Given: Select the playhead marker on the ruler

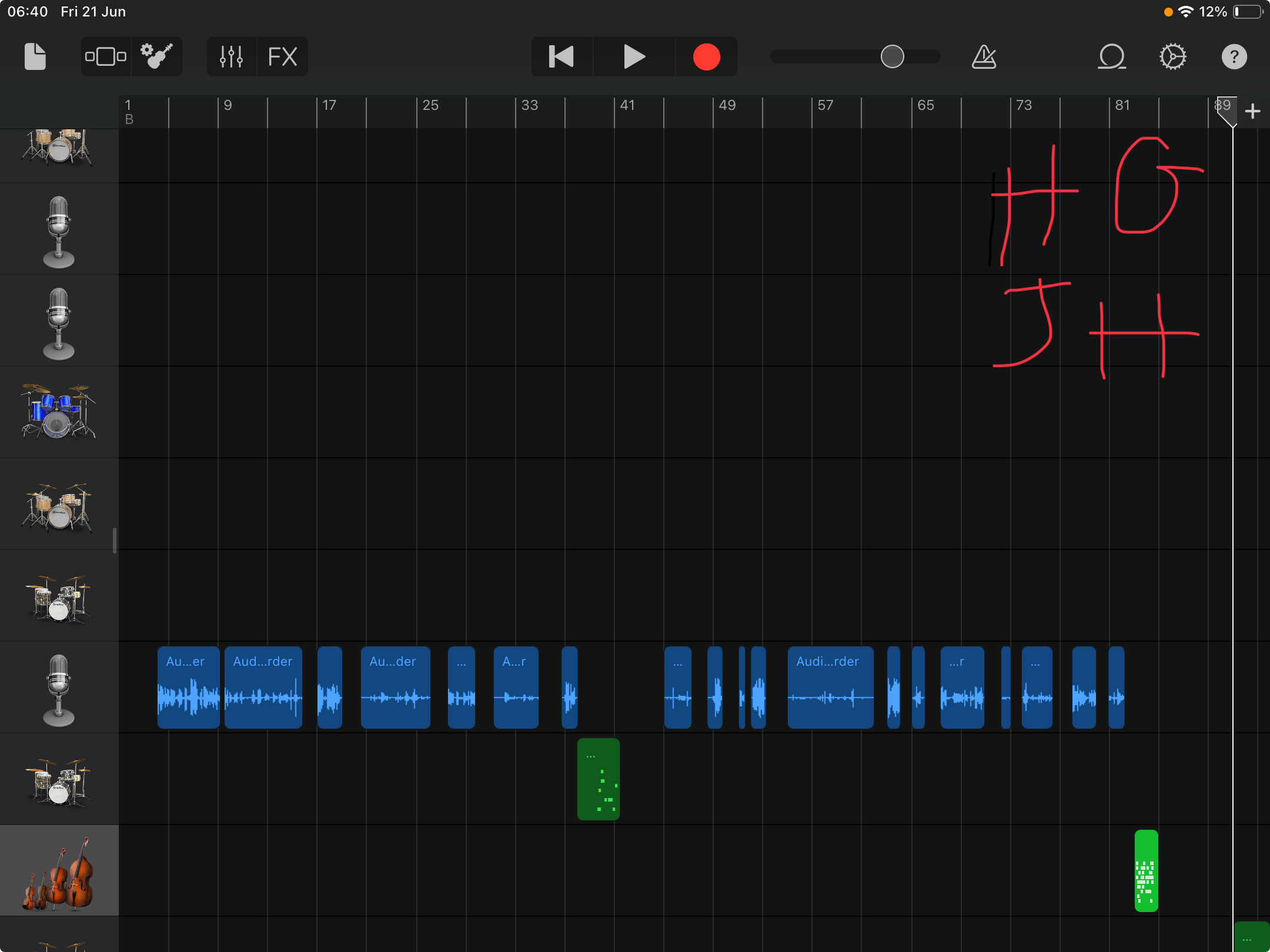Looking at the screenshot, I should coord(1227,111).
